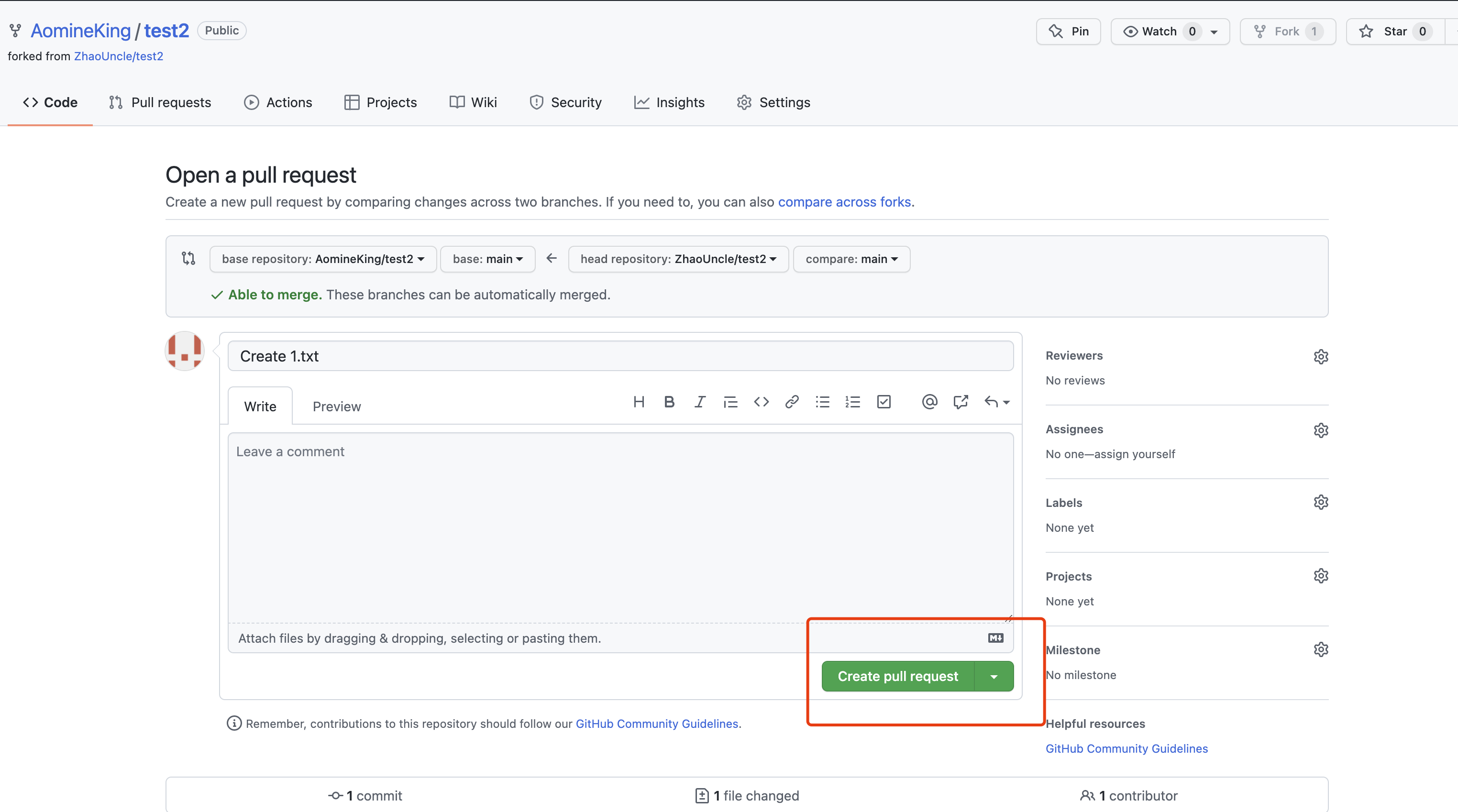Pin the repository with Pin button
The height and width of the screenshot is (812, 1458).
click(x=1068, y=32)
